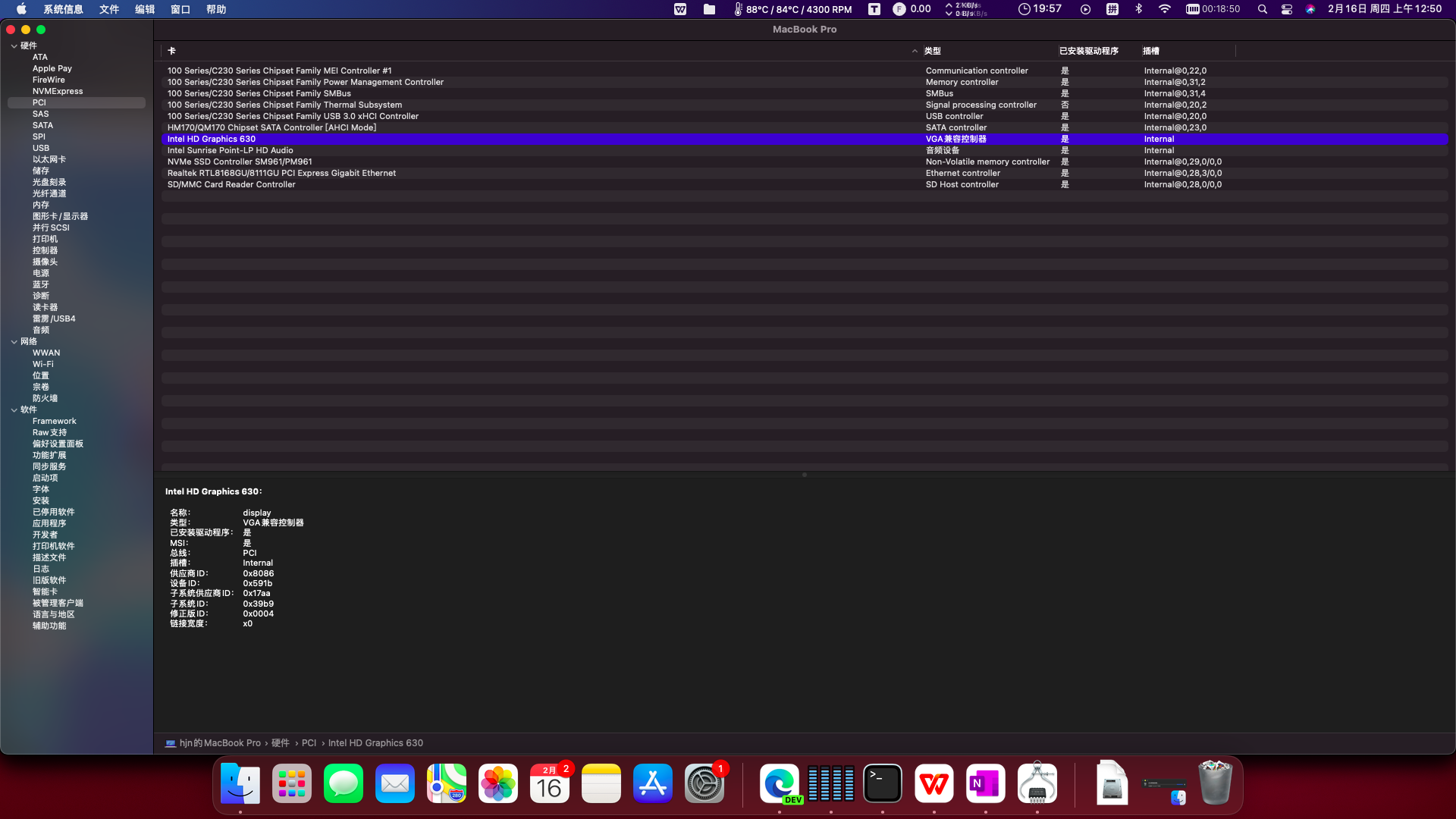Open System Preferences gear in Dock
Screen dimensions: 1456x819
tap(704, 783)
